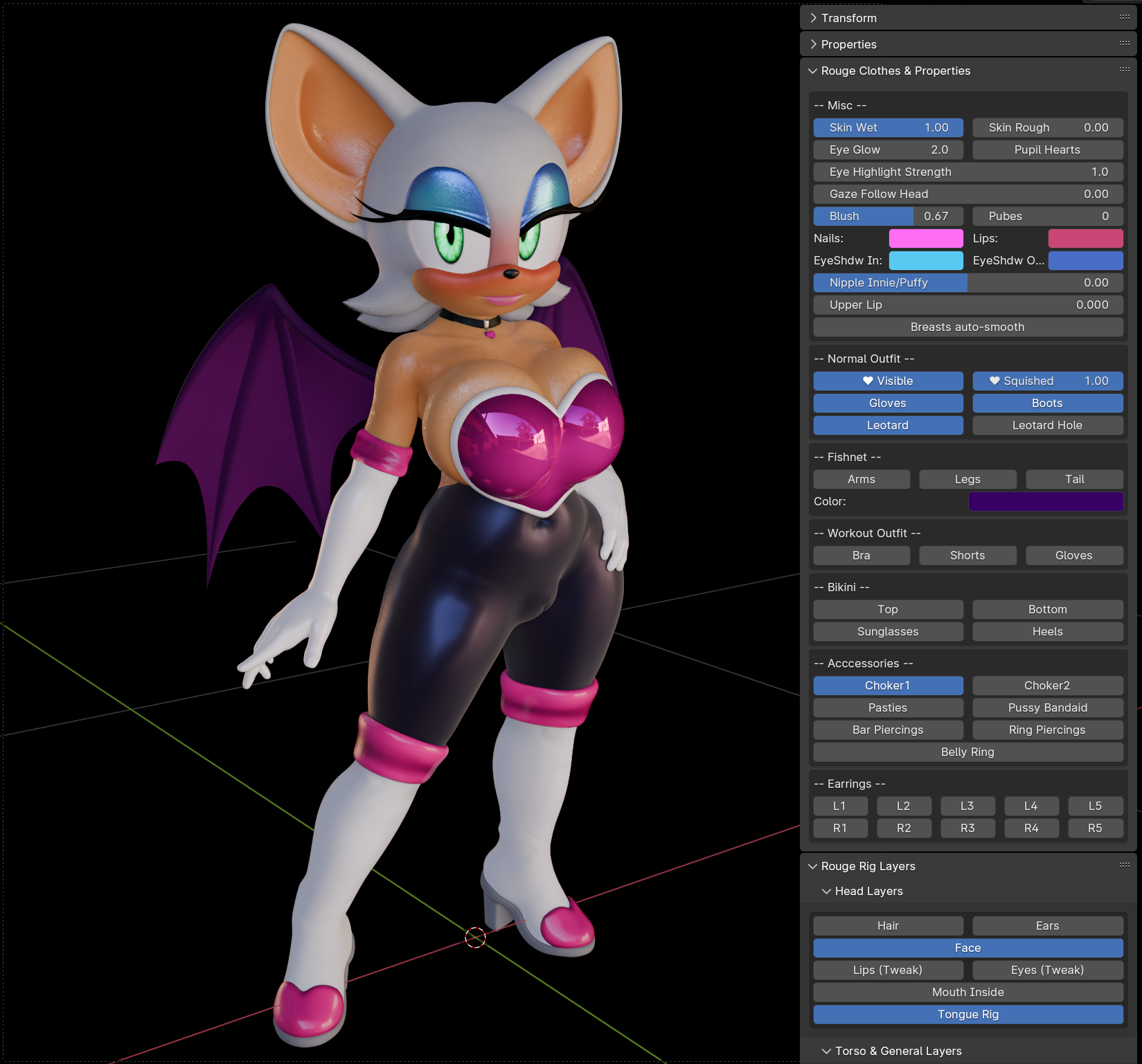Viewport: 1142px width, 1064px height.
Task: Collapse Torso & General Layers subpanel
Action: (x=826, y=1051)
